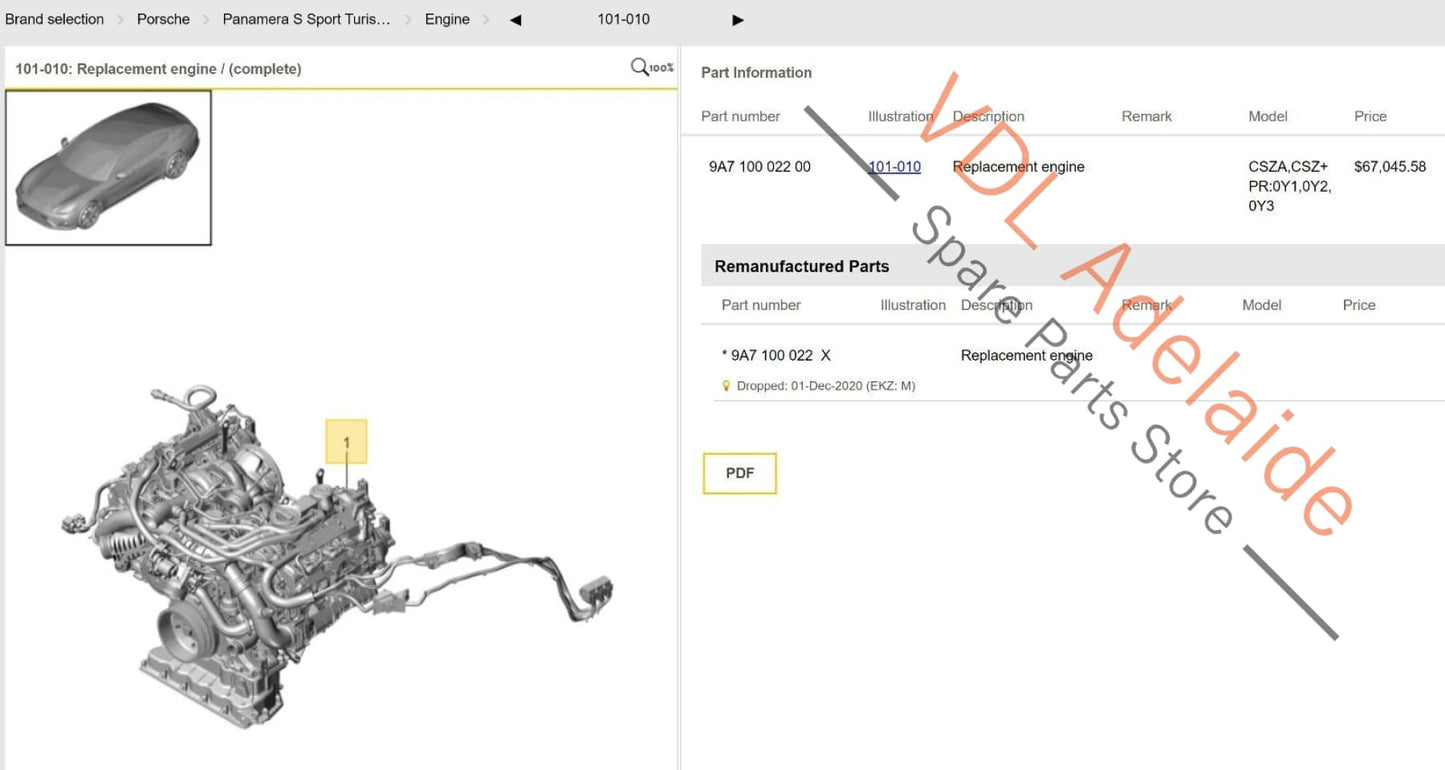Click the Part Information heading
Viewport: 1445px width, 770px height.
point(756,73)
